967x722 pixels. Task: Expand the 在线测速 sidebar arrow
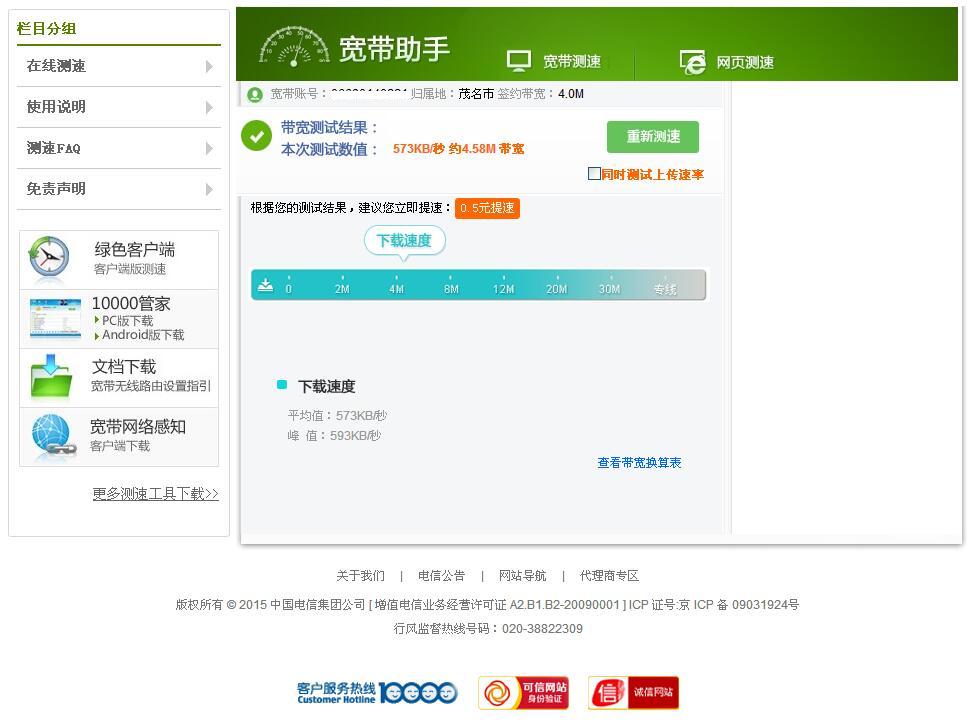click(209, 66)
